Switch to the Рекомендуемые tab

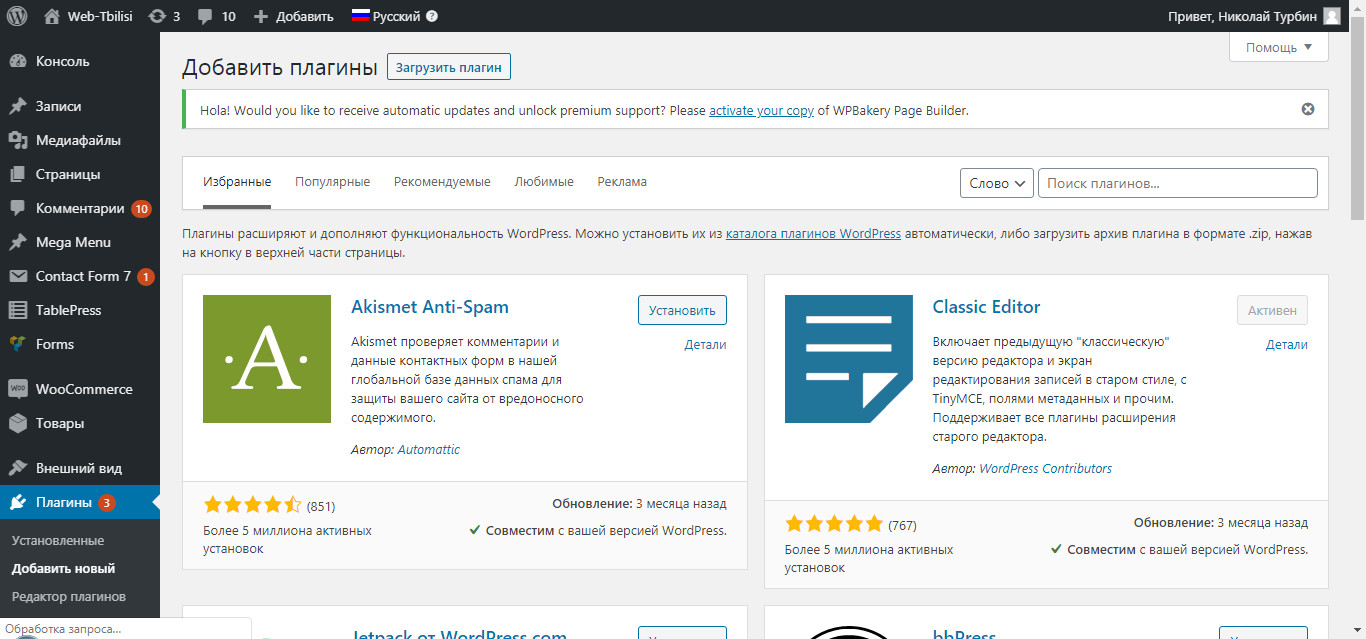pyautogui.click(x=442, y=182)
